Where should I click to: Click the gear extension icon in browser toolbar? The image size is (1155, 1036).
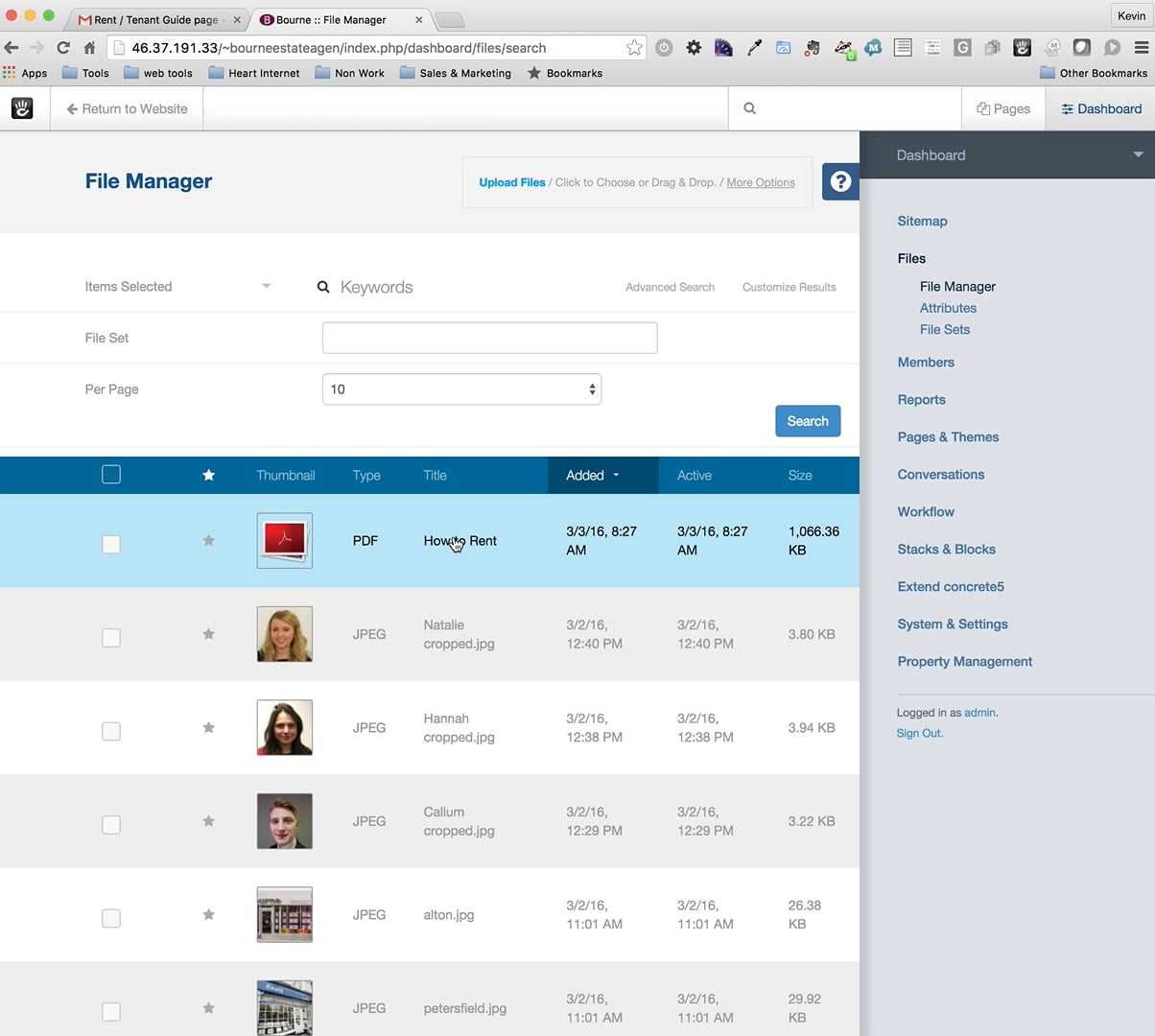[x=694, y=47]
